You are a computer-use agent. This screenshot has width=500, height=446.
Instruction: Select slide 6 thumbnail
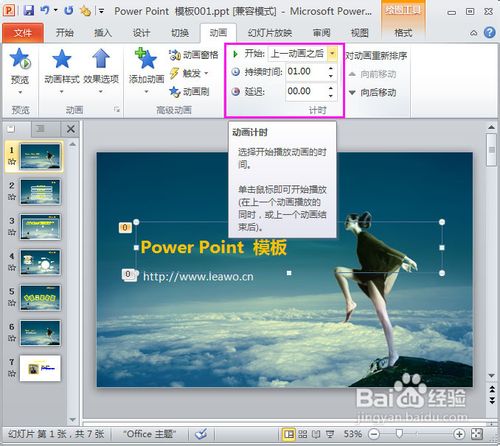click(x=40, y=333)
